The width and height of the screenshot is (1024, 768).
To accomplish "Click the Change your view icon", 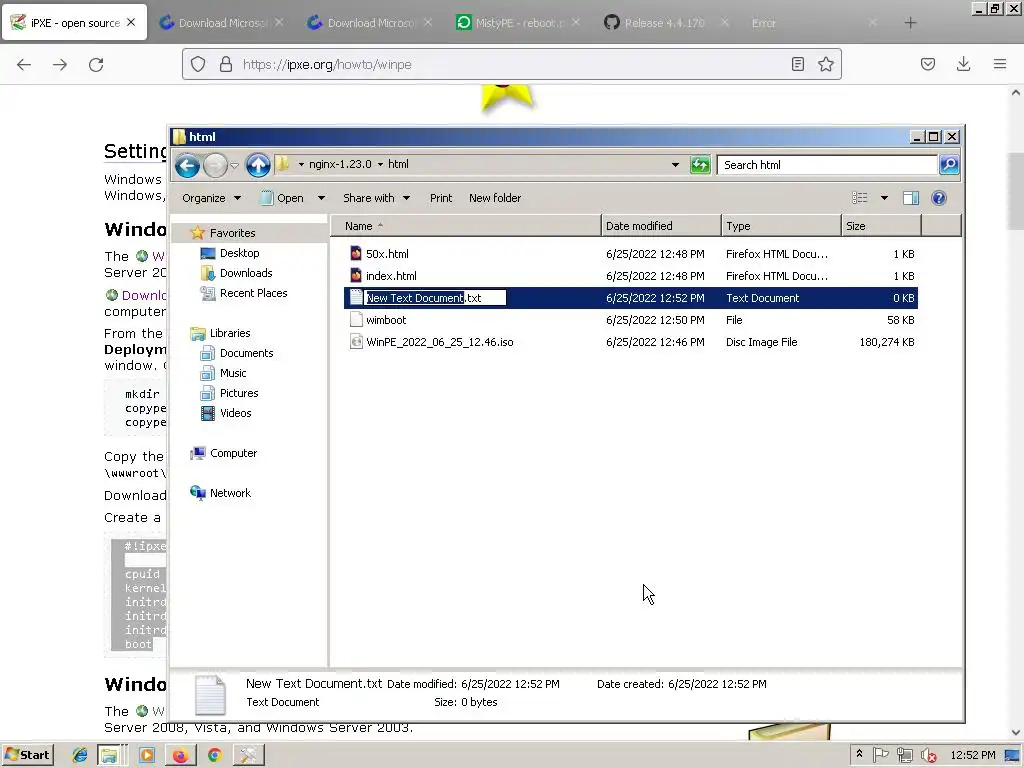I will [859, 198].
